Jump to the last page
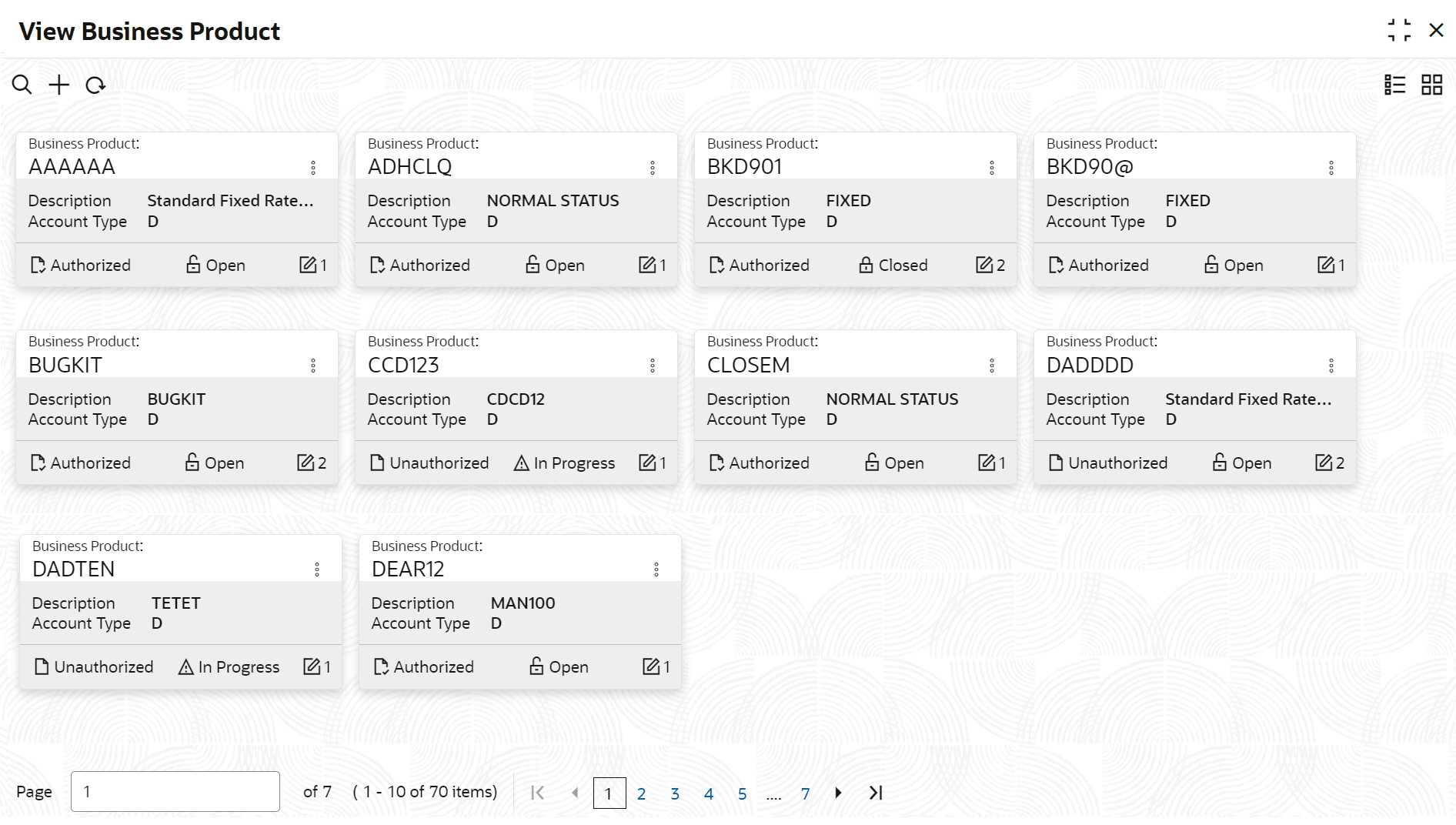 point(876,793)
